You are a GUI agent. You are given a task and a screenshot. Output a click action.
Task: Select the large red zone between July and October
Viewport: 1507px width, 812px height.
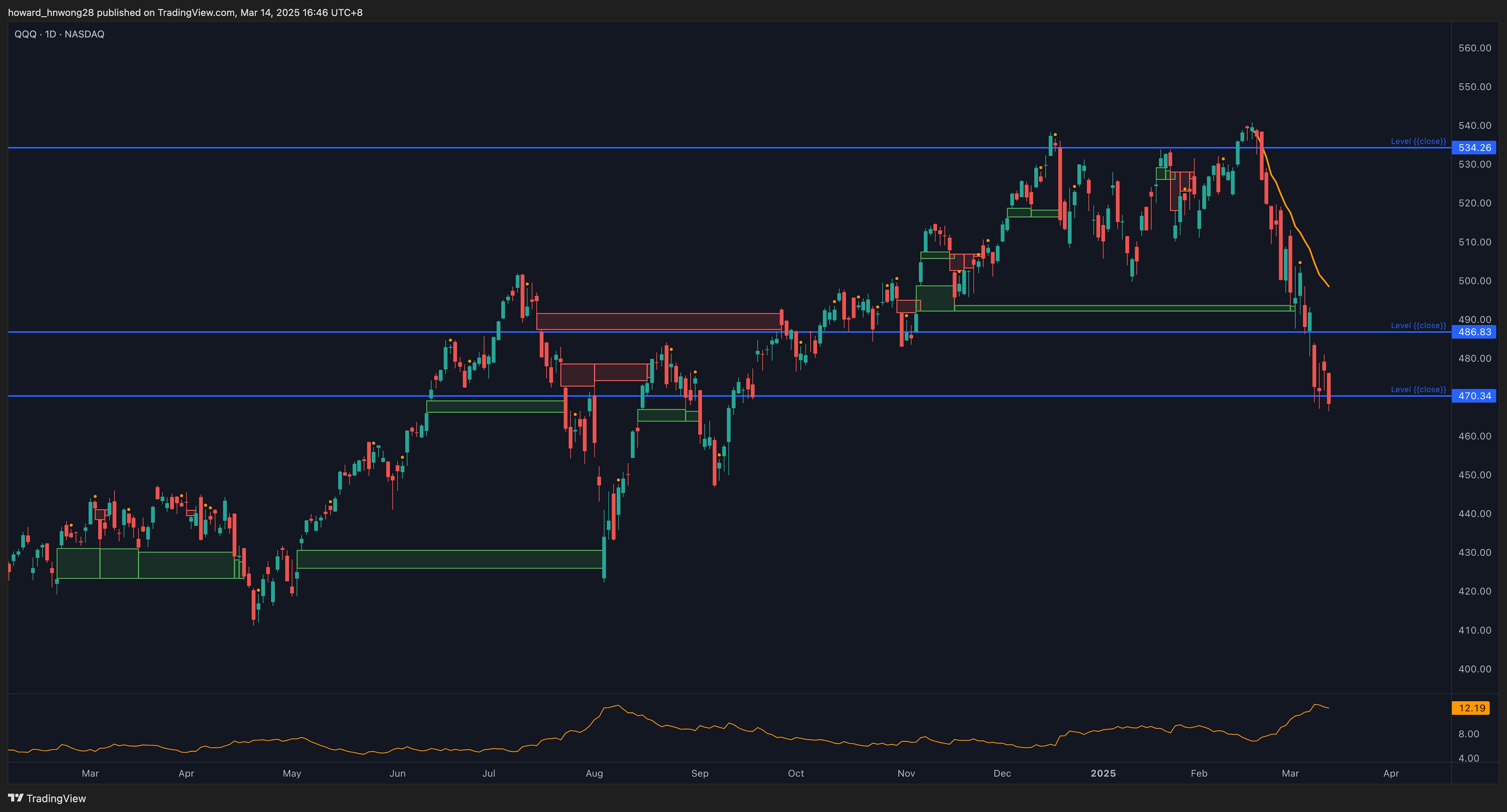(x=658, y=322)
